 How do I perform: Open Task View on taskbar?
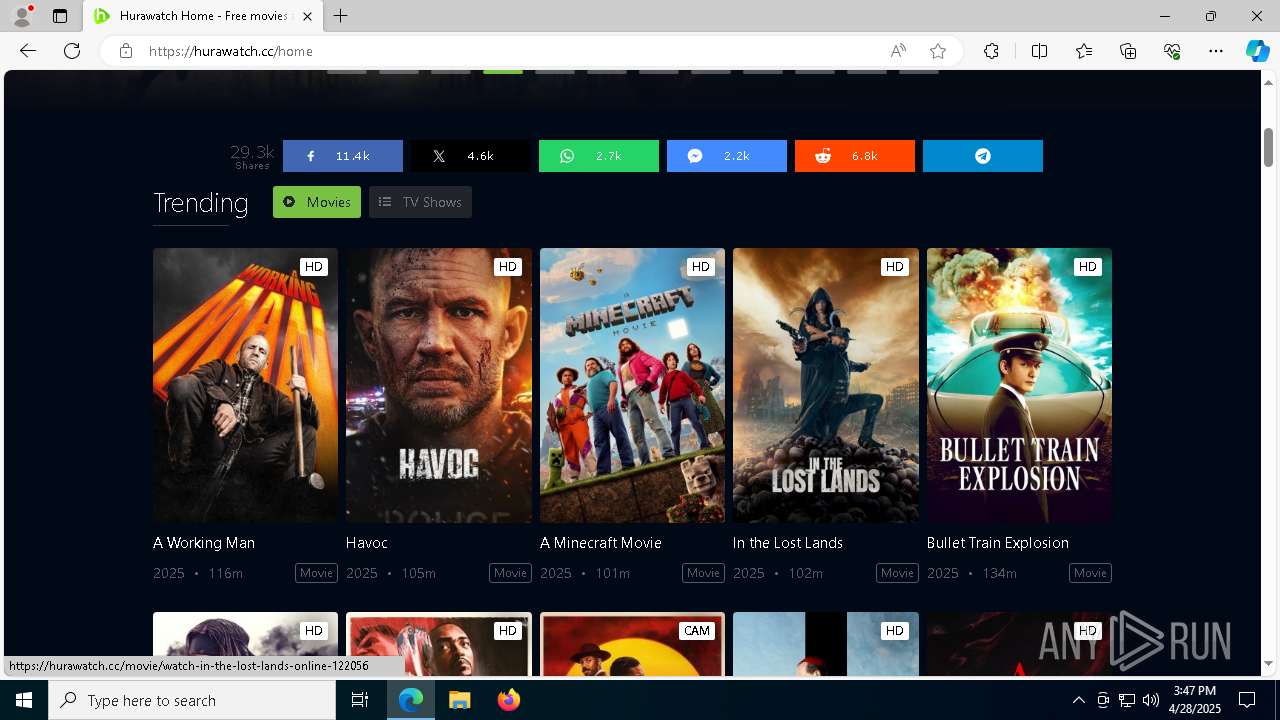(x=360, y=700)
